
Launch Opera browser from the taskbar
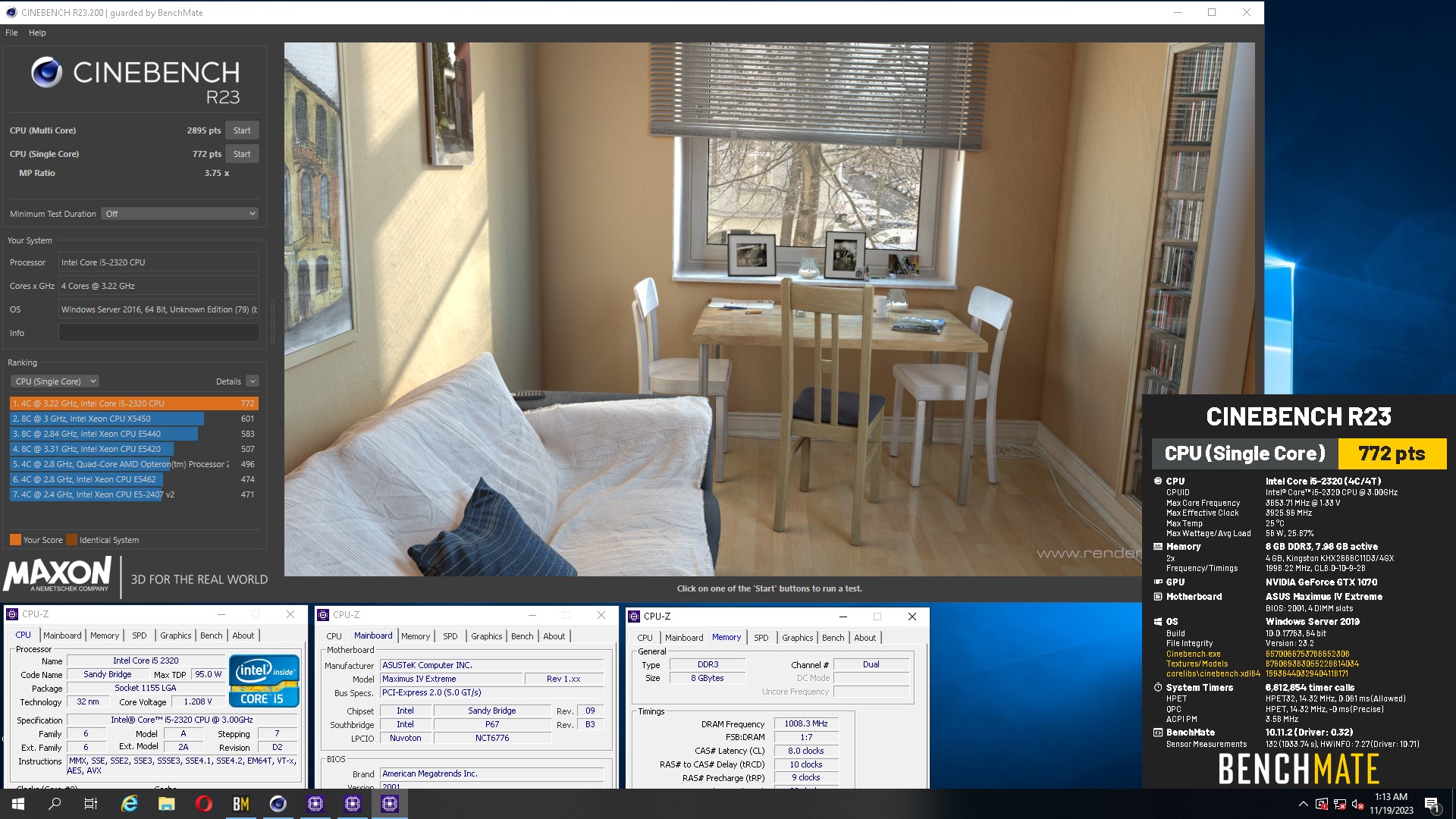(x=204, y=804)
